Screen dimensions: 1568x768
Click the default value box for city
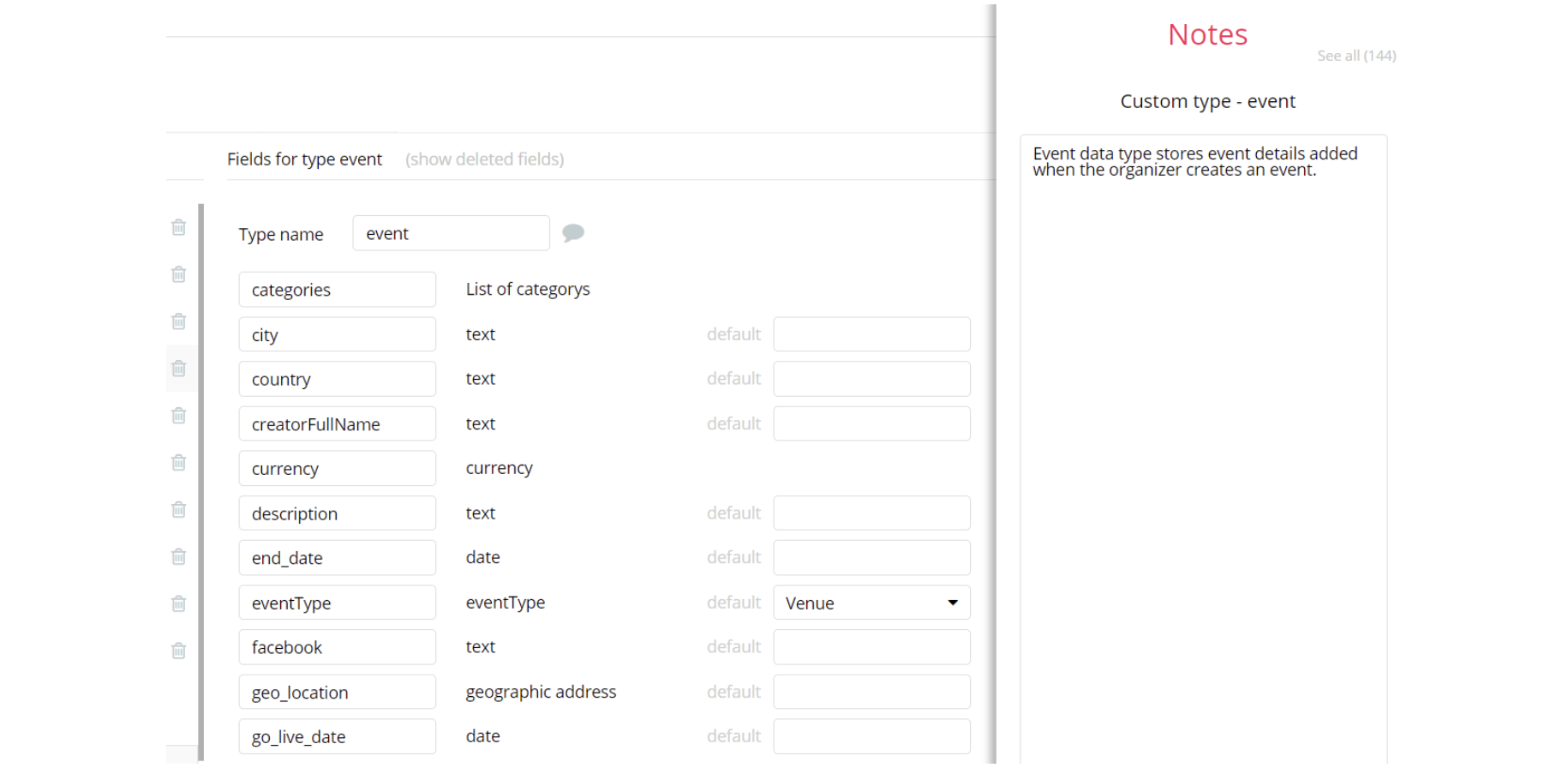tap(871, 334)
